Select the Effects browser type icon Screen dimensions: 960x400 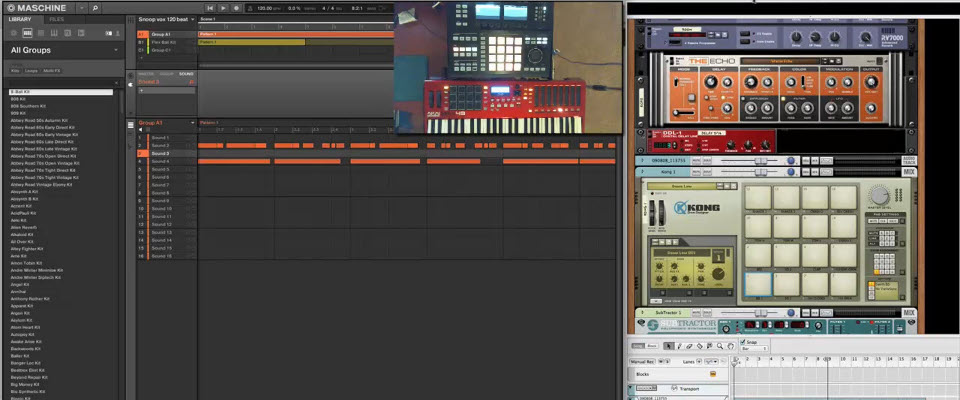(67, 33)
